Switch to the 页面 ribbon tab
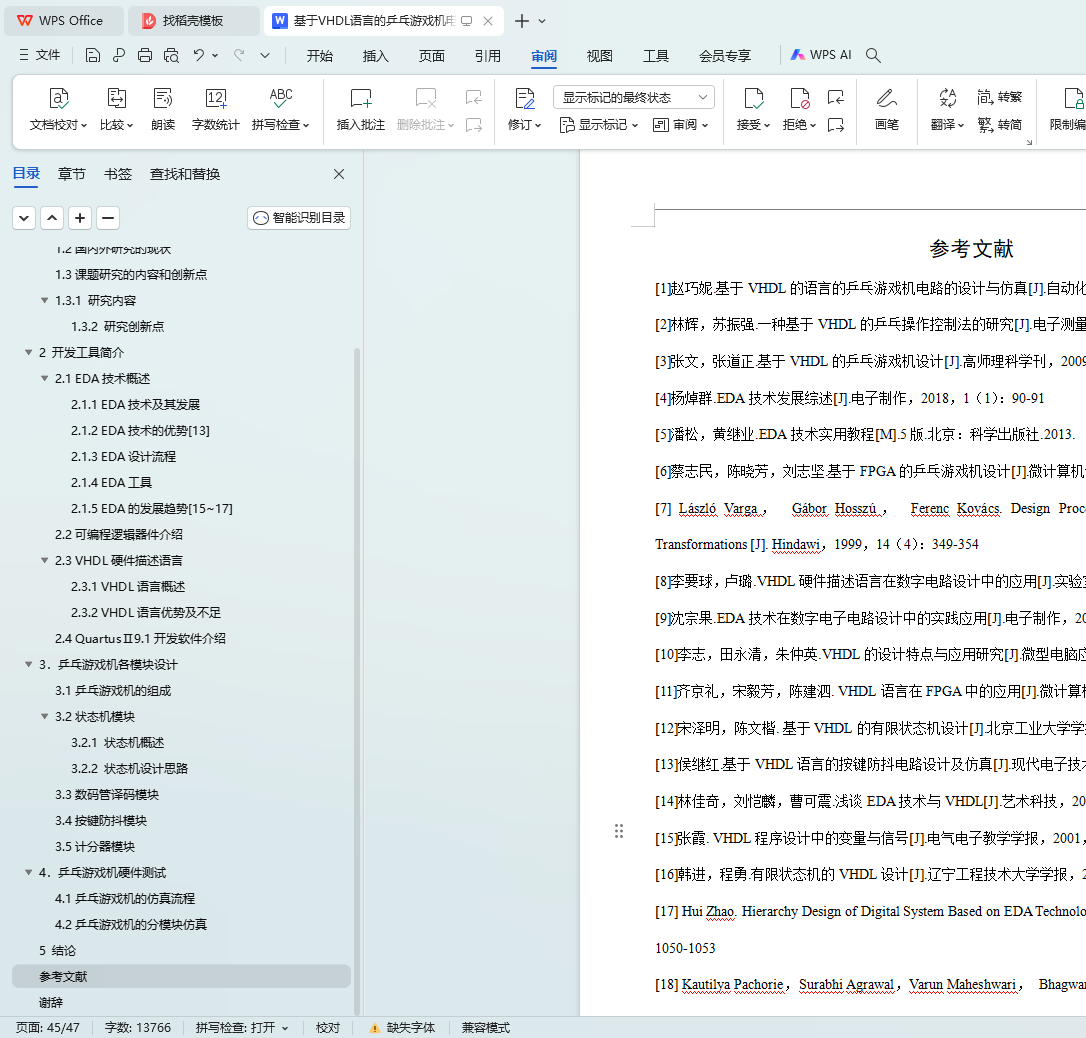Screen dimensions: 1086x1038 click(x=431, y=56)
